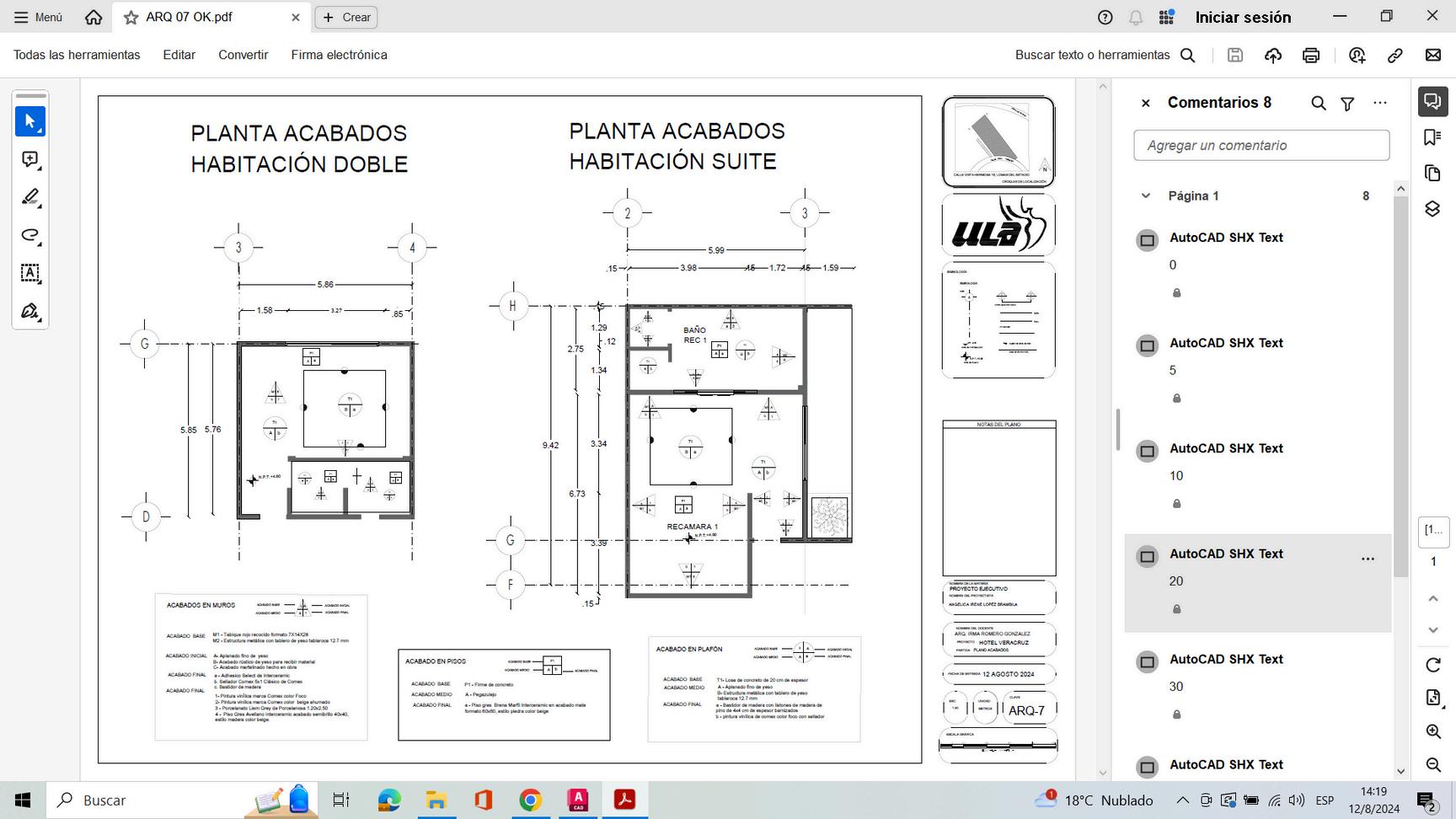Open the bookmarks panel icon
The height and width of the screenshot is (819, 1456).
(1432, 137)
